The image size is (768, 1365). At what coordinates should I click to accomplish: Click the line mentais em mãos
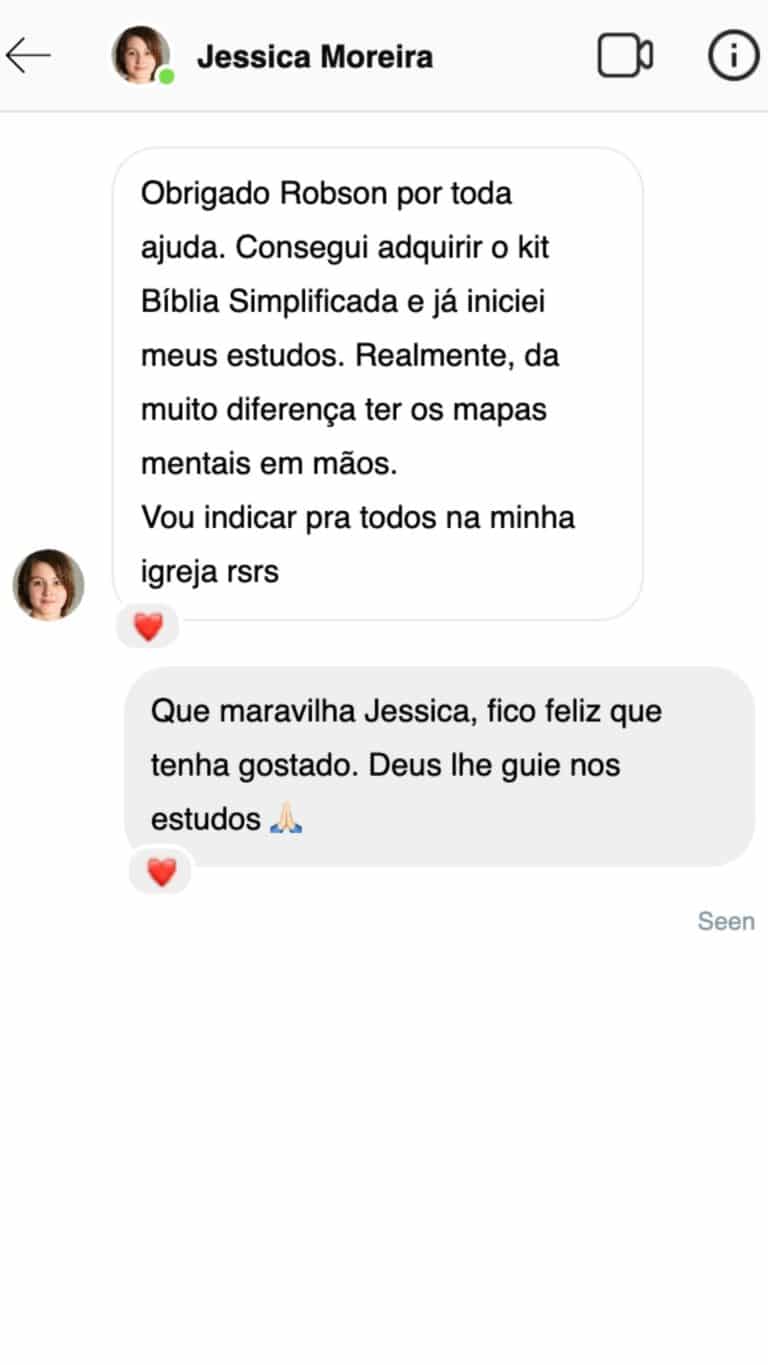pyautogui.click(x=267, y=464)
